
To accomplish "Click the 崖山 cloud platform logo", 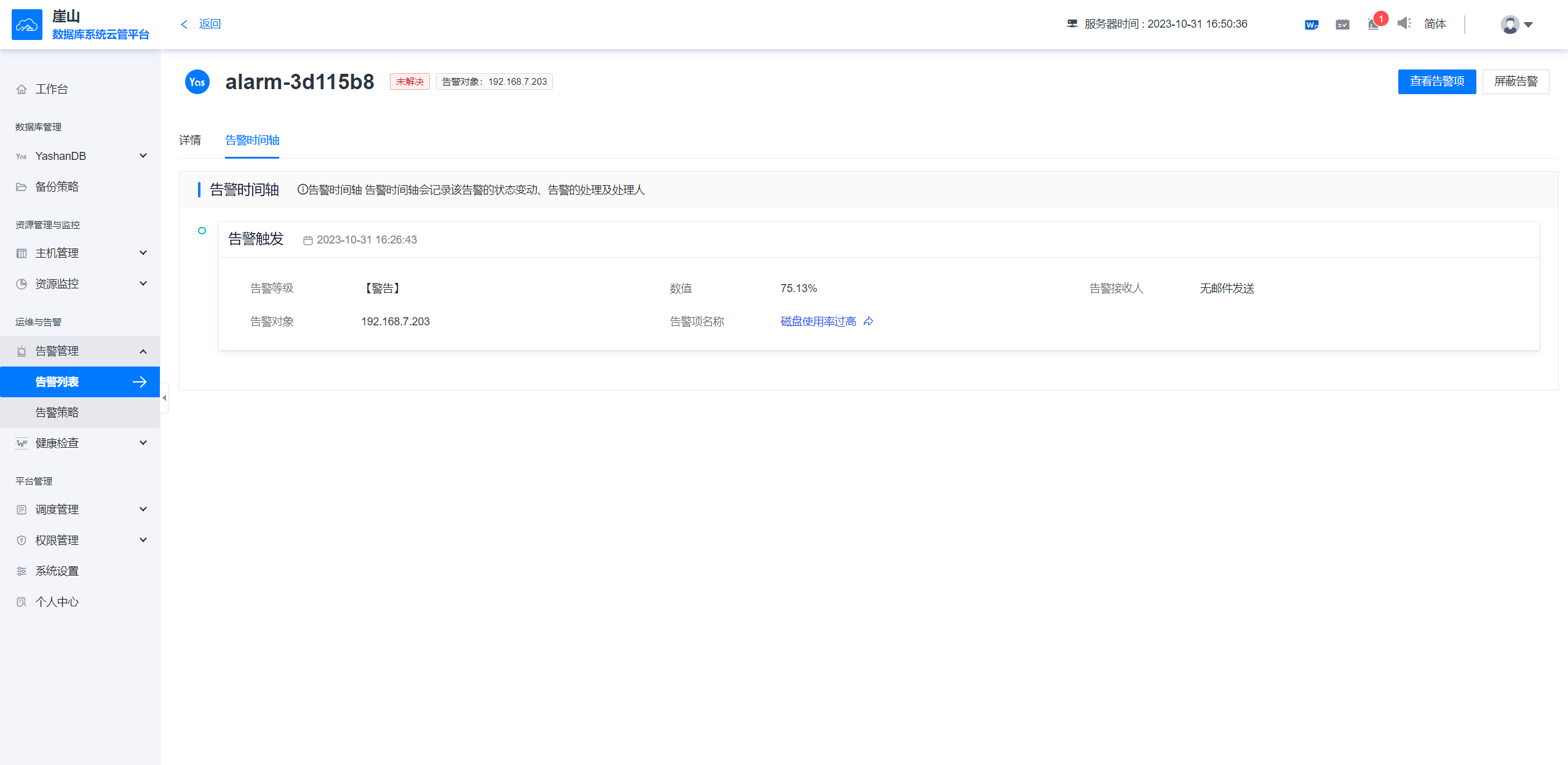I will (26, 24).
